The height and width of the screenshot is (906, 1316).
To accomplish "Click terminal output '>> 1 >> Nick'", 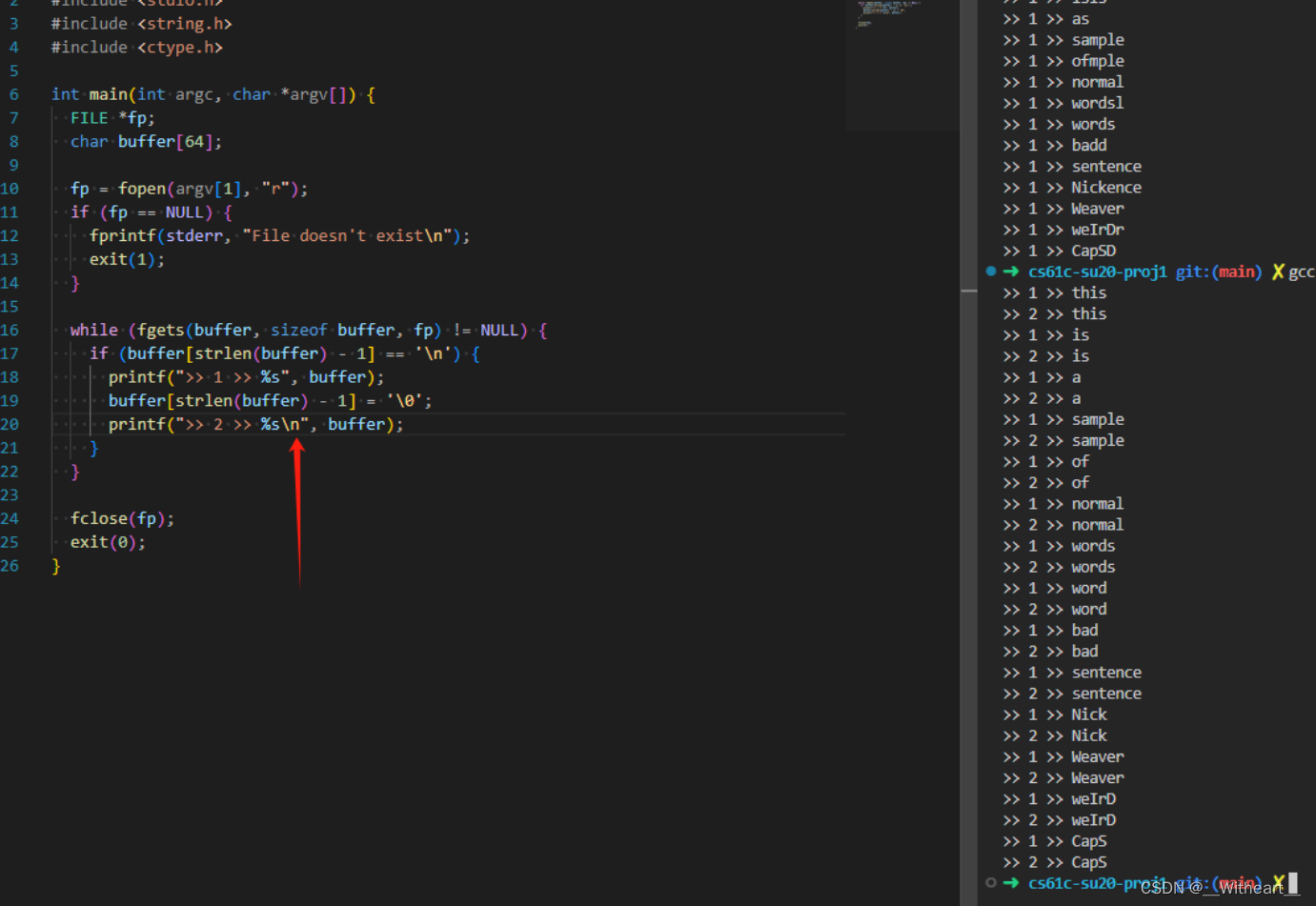I will click(x=1055, y=715).
